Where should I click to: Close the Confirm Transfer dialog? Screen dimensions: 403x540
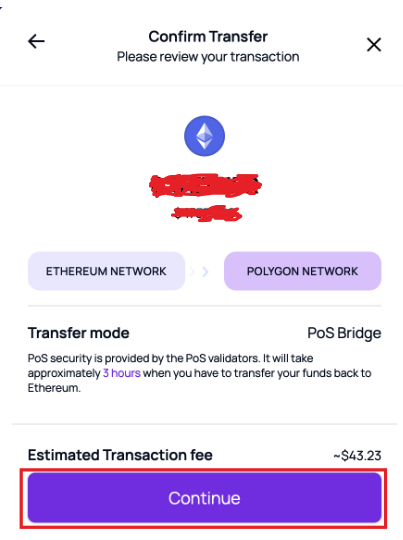374,44
